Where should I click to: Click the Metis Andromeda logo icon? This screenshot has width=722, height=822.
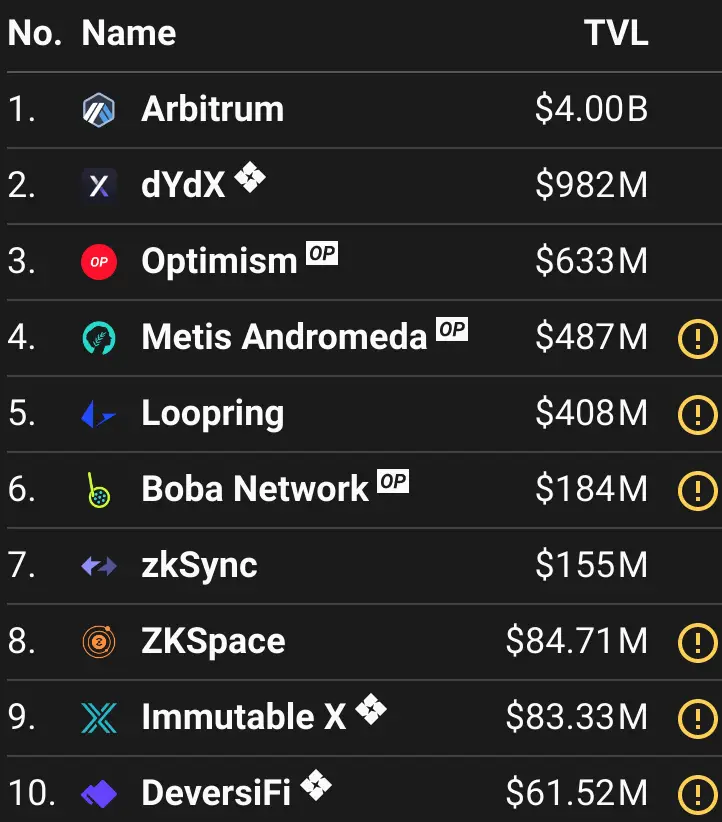pos(99,338)
